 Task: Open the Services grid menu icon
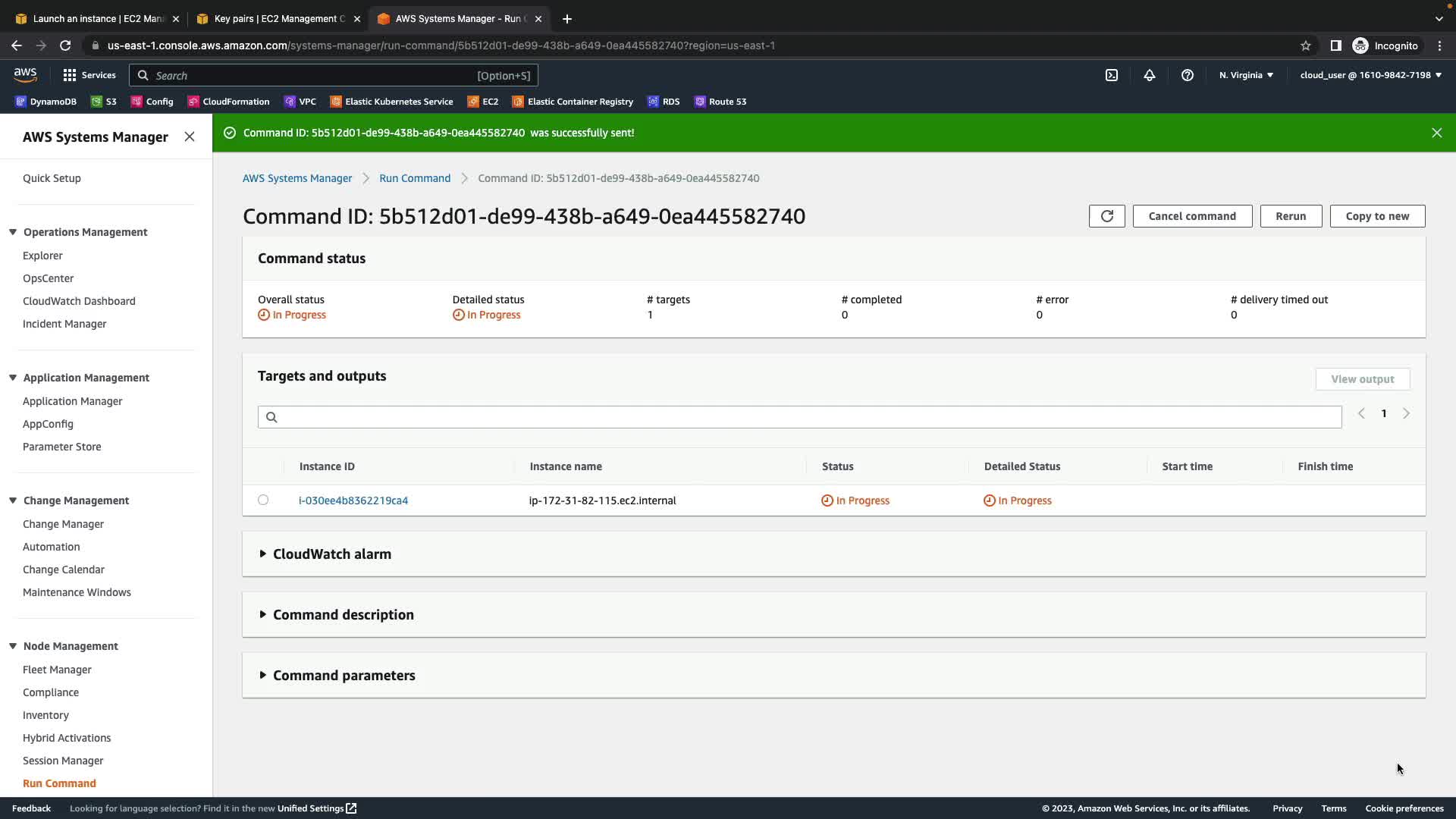(70, 75)
